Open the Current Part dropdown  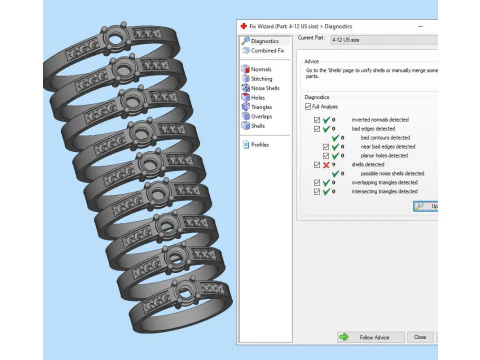(x=384, y=40)
